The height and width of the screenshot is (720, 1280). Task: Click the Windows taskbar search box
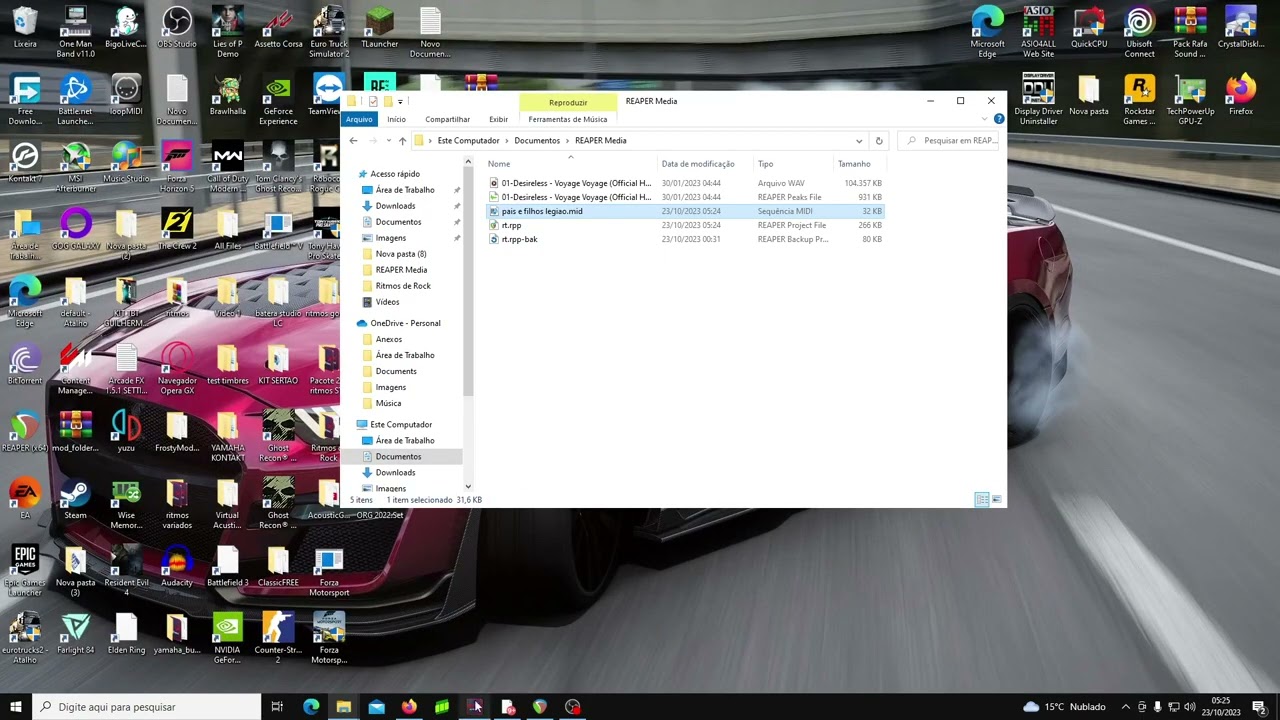tap(147, 707)
